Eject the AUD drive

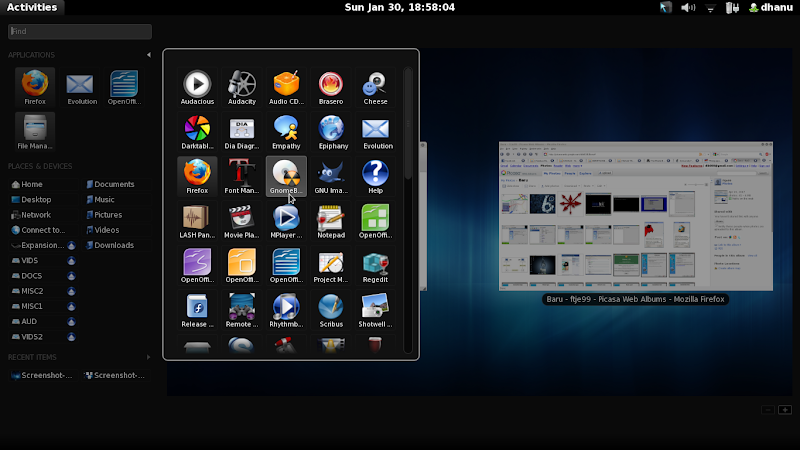tap(71, 322)
